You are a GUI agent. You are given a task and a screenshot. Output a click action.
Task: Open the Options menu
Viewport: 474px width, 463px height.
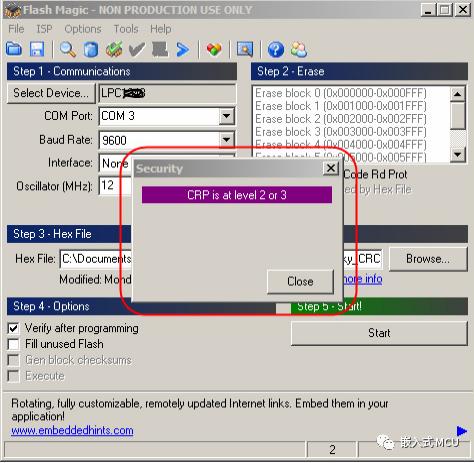83,29
